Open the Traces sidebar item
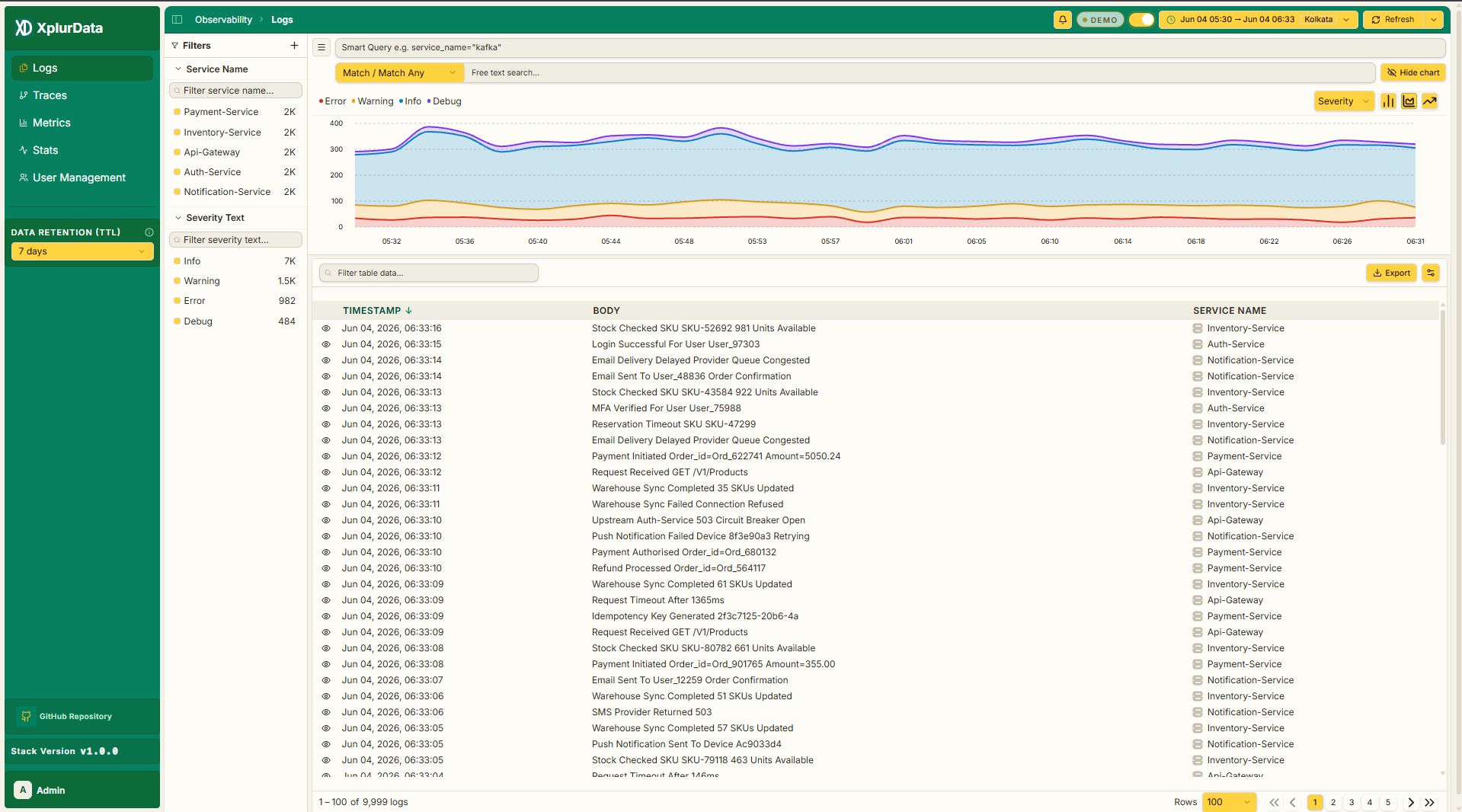The image size is (1462, 812). 82,95
